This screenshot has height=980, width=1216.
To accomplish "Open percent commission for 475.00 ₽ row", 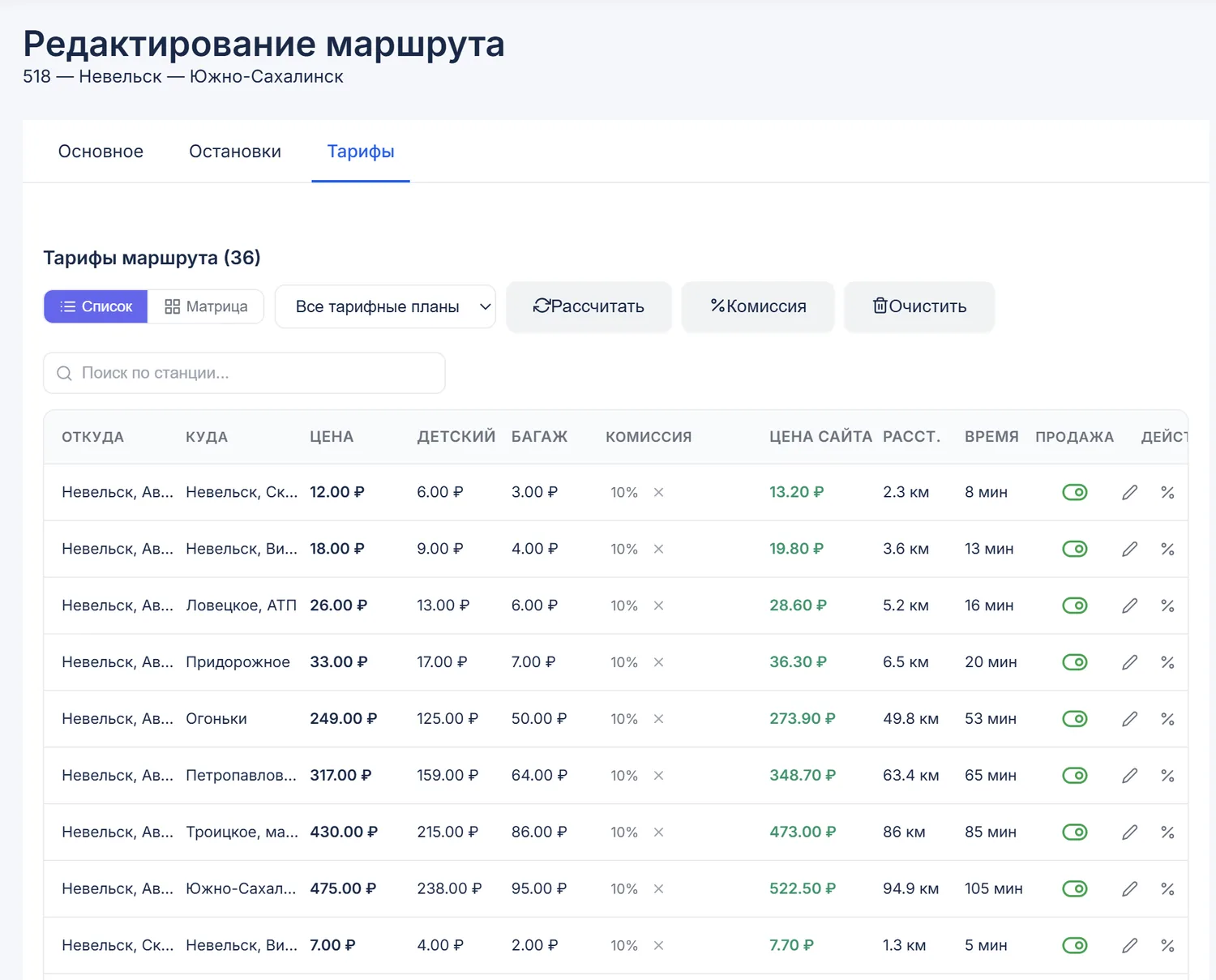I will click(x=1167, y=889).
